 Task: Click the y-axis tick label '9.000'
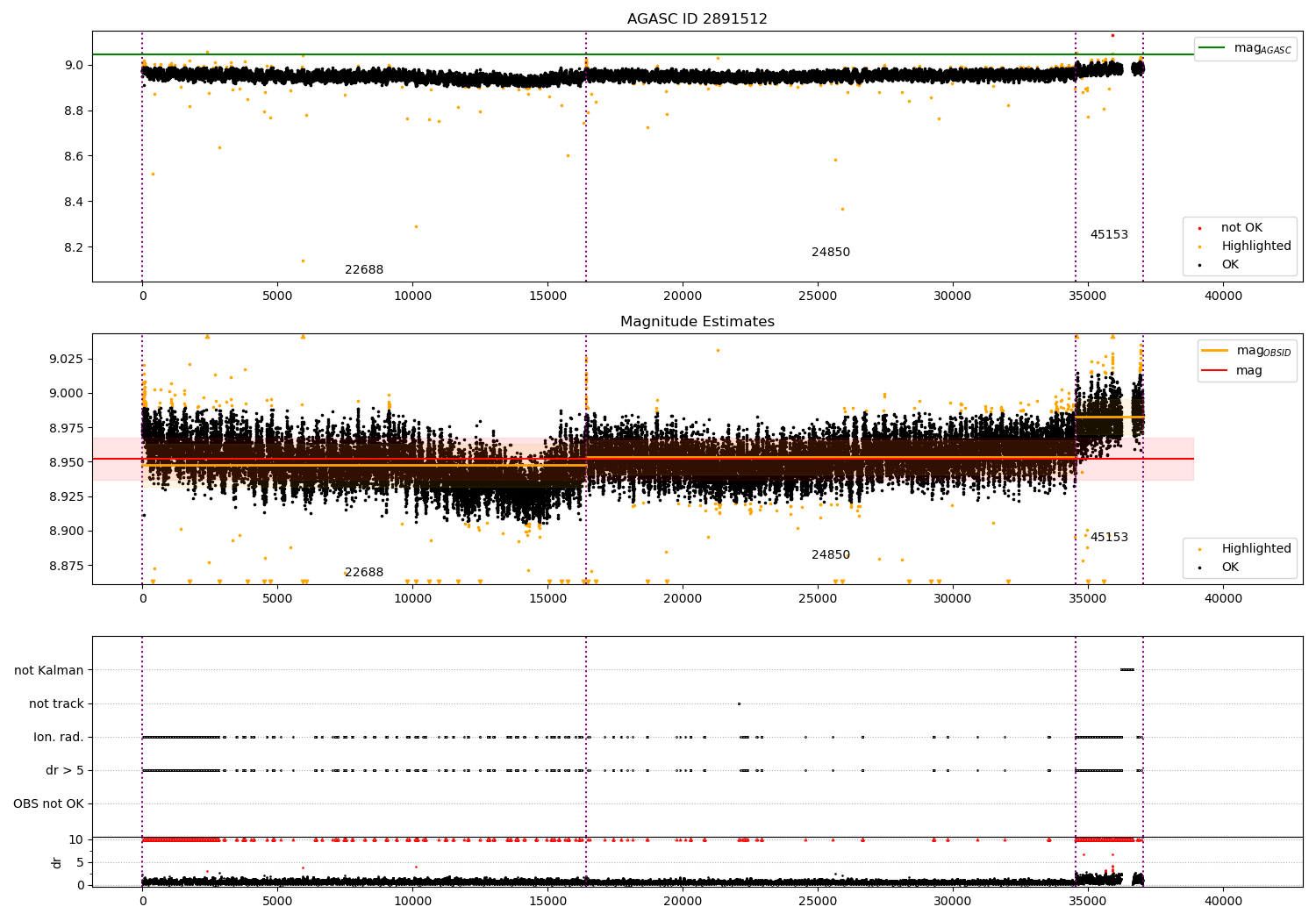68,393
